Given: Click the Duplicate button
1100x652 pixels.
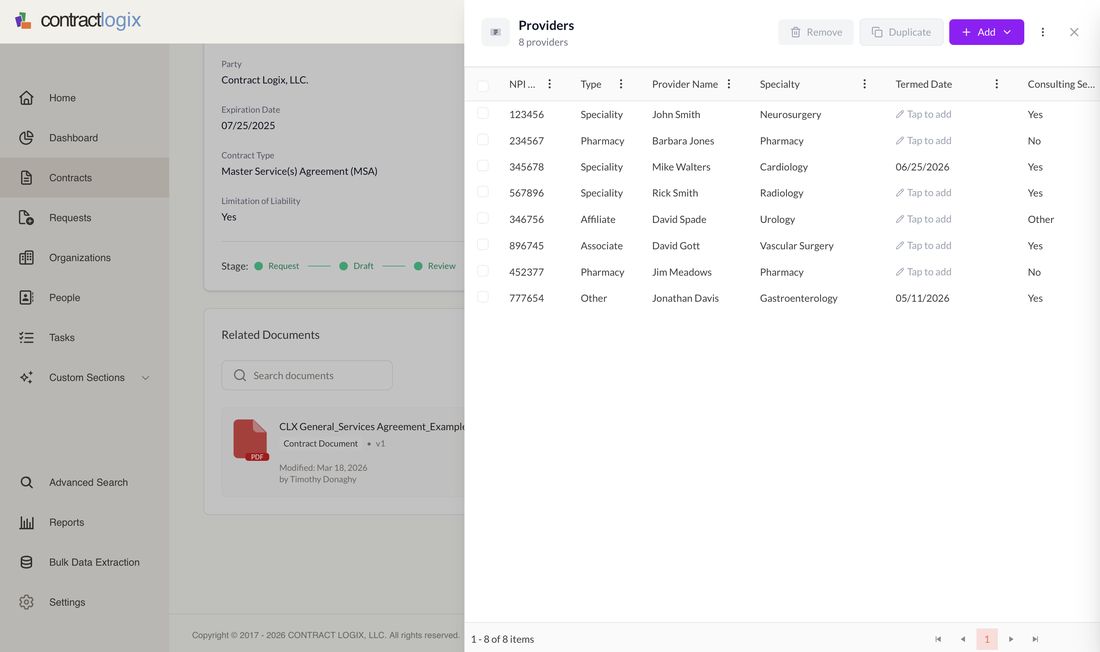Looking at the screenshot, I should tap(901, 32).
